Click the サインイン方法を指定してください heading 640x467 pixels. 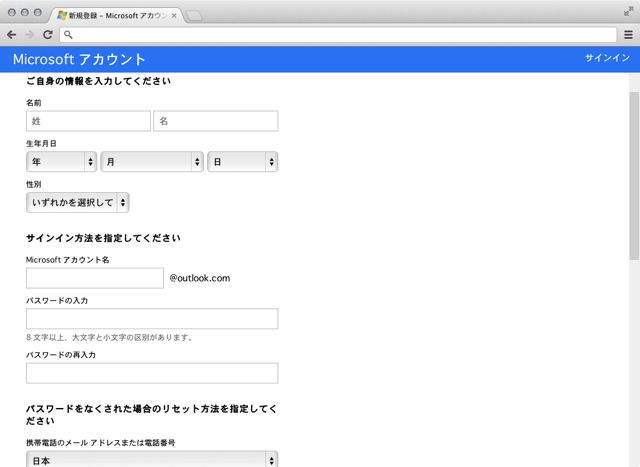point(103,238)
